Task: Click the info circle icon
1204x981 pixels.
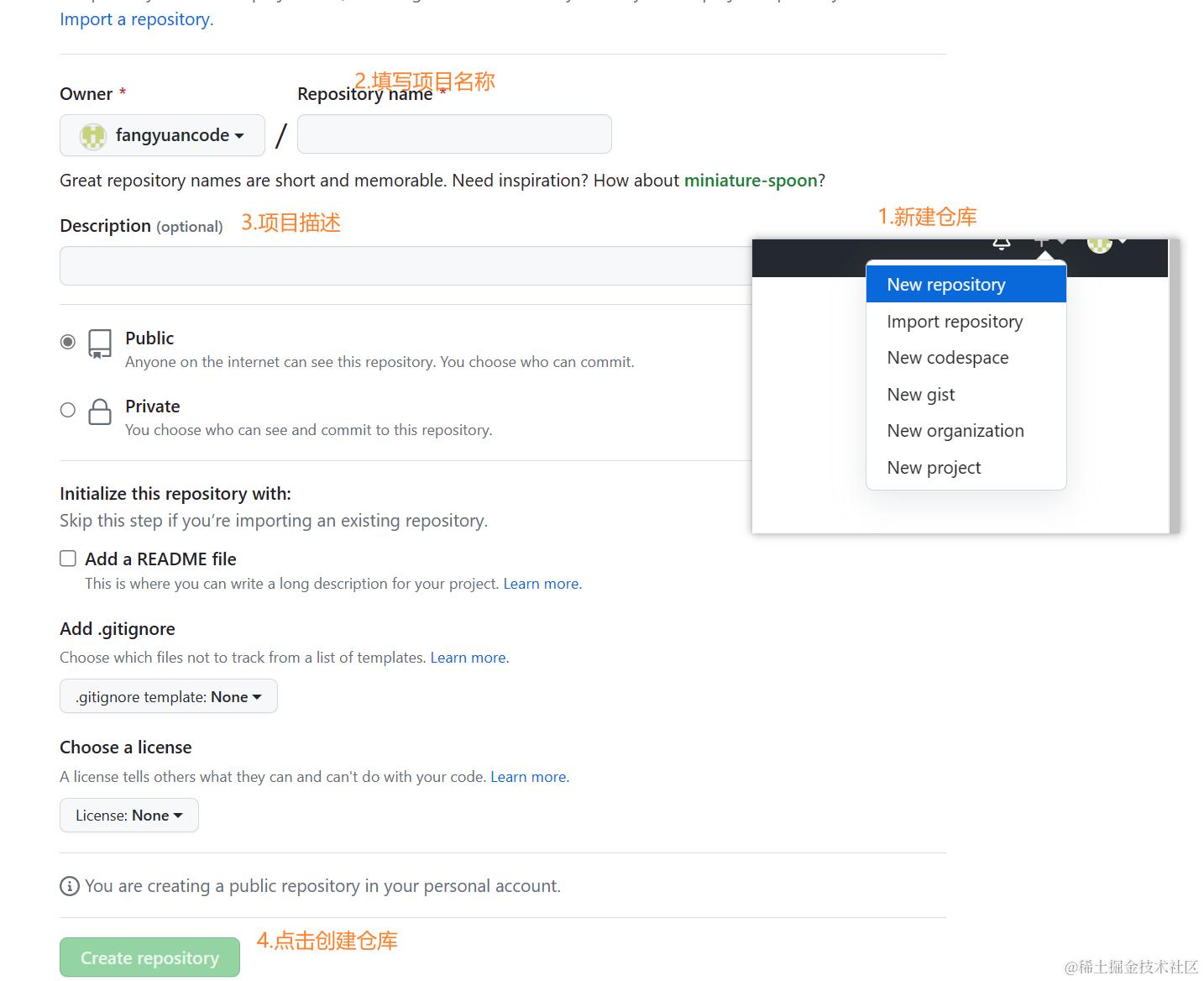Action: [70, 886]
